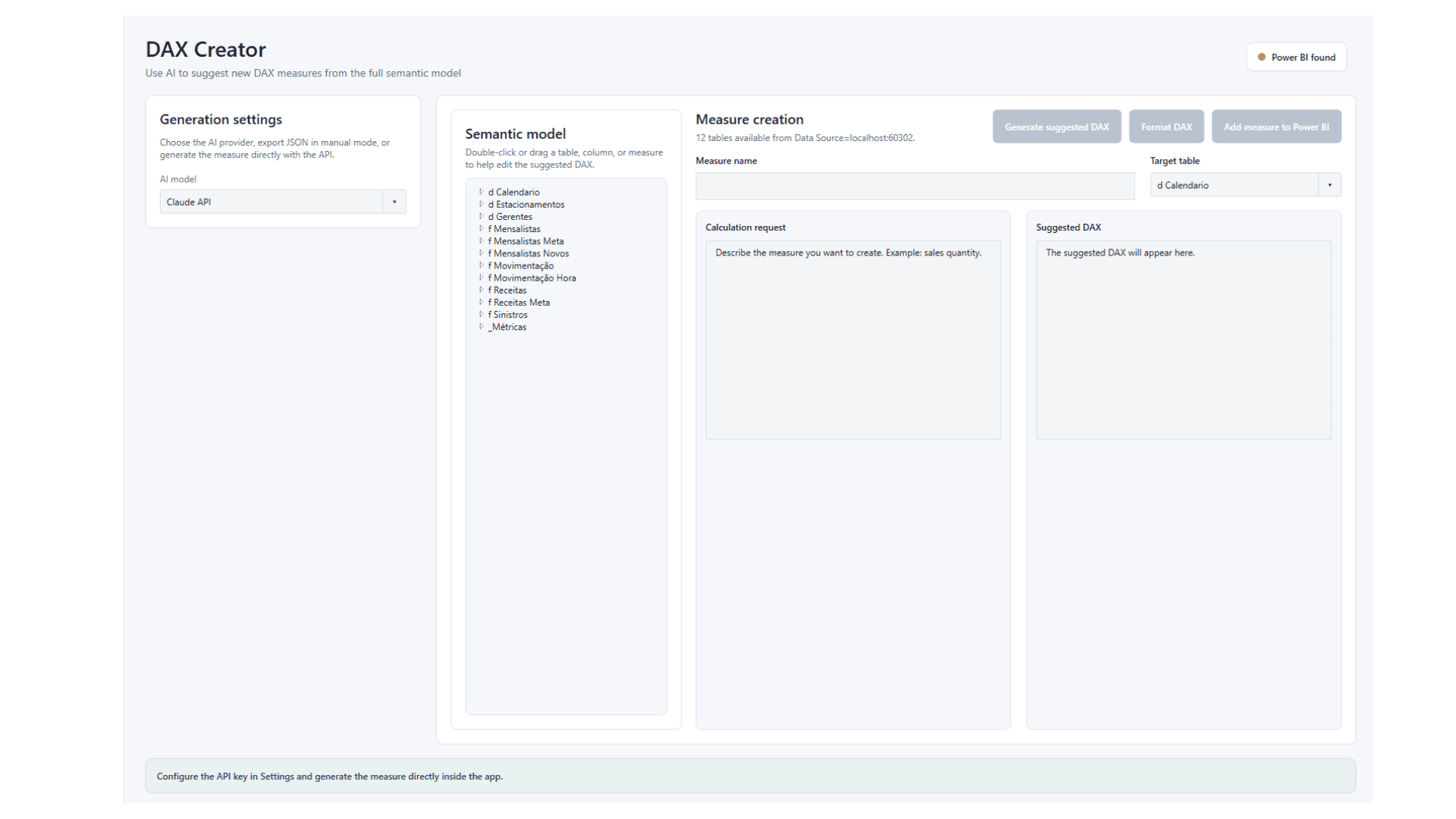The height and width of the screenshot is (819, 1456).
Task: Click the '12 tables available' data source text
Action: pos(805,138)
